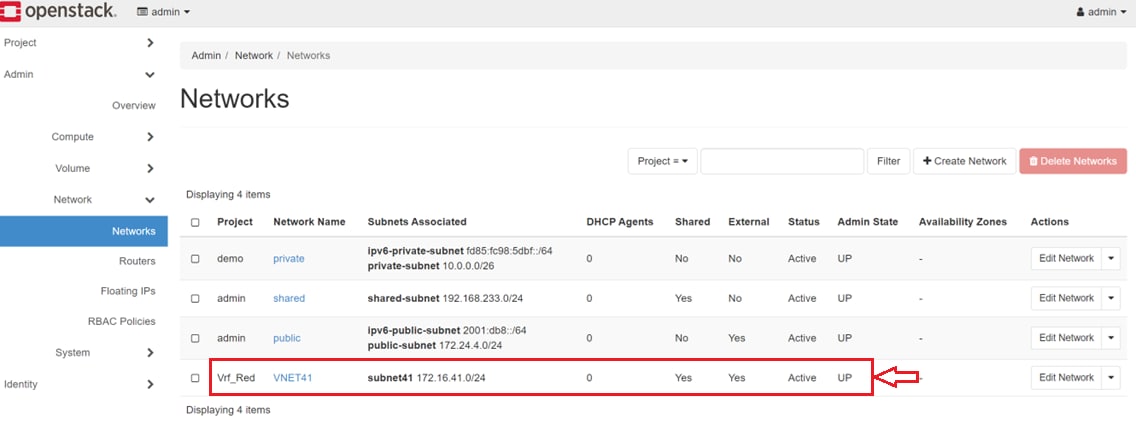Click Delete Networks button

point(1073,162)
